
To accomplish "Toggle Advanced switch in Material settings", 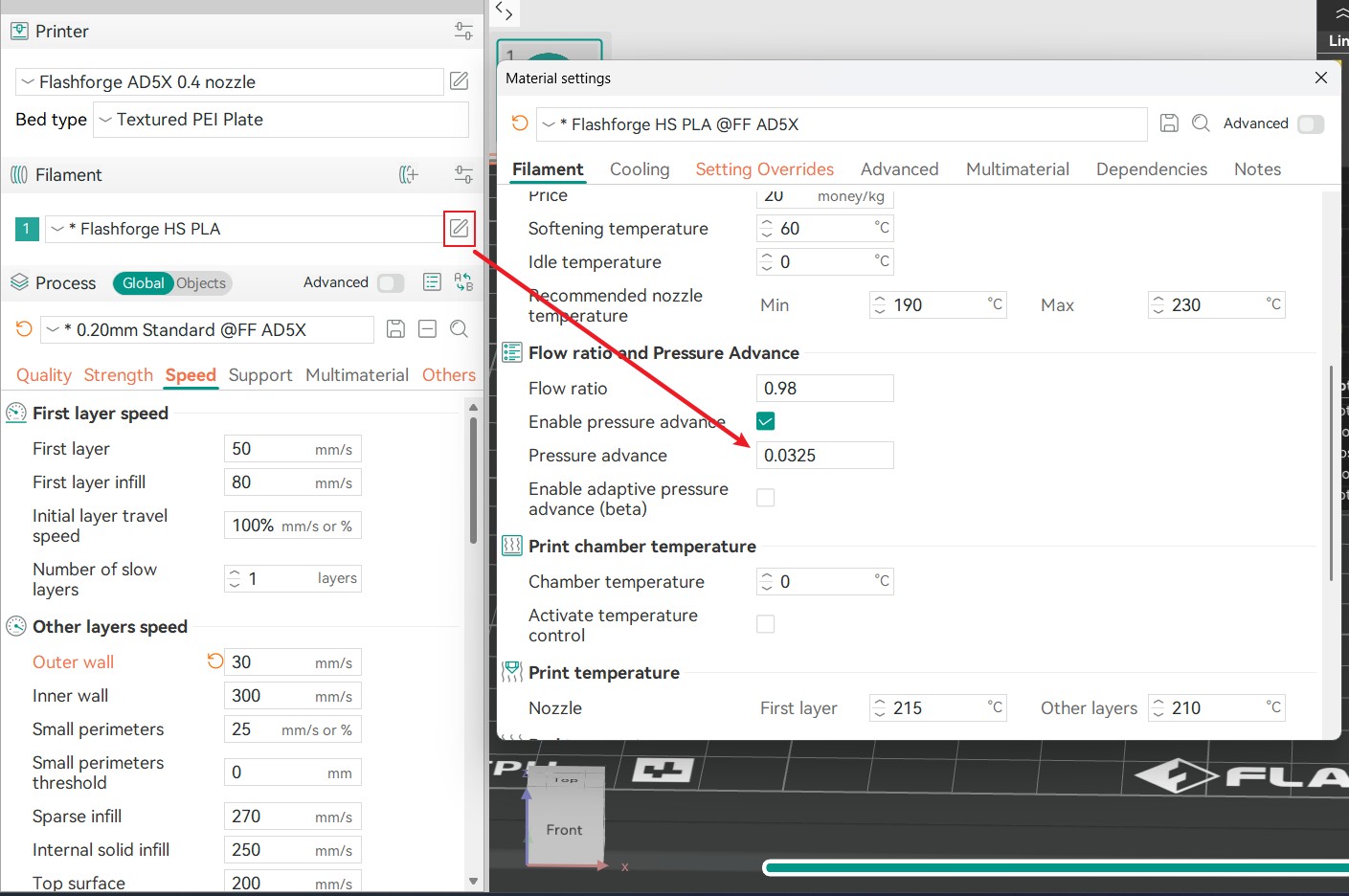I will (x=1310, y=124).
